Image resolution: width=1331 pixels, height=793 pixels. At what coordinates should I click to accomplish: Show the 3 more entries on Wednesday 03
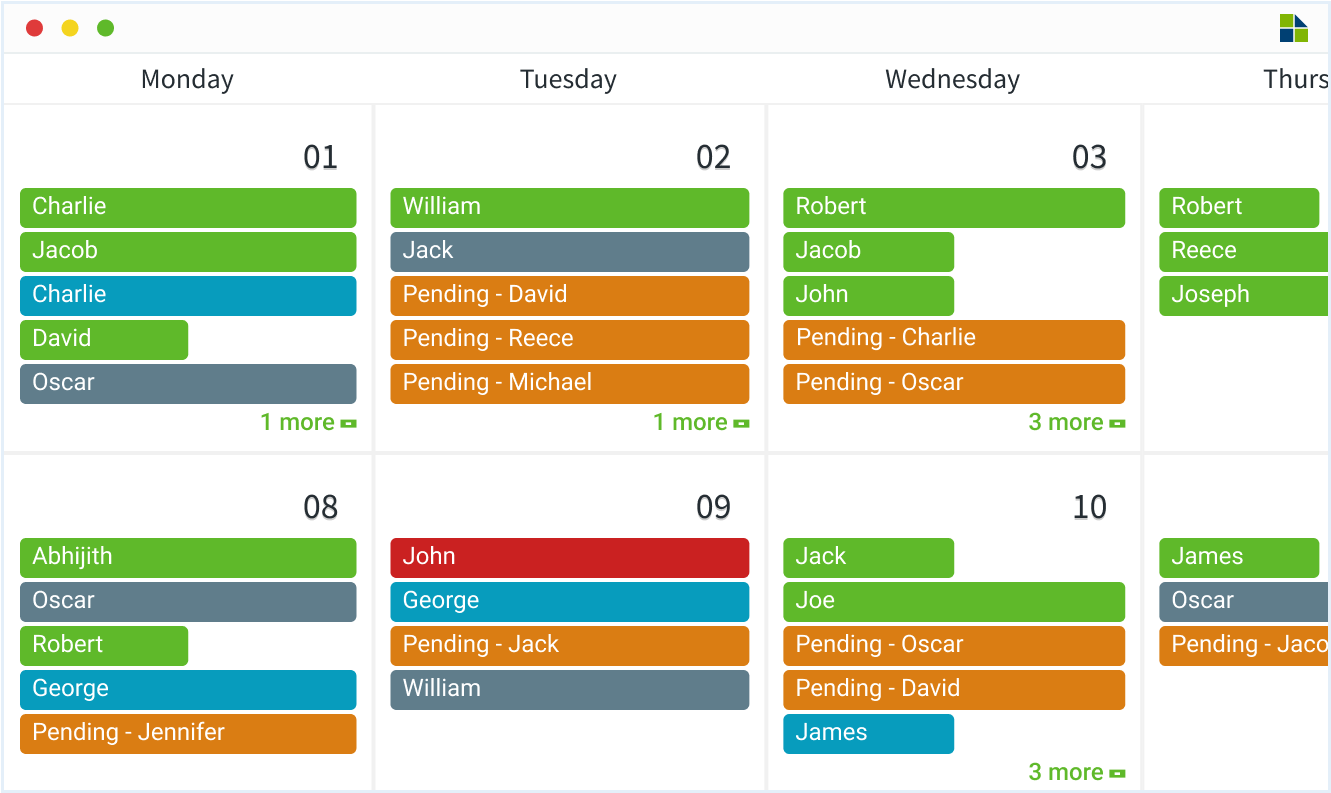tap(1077, 422)
